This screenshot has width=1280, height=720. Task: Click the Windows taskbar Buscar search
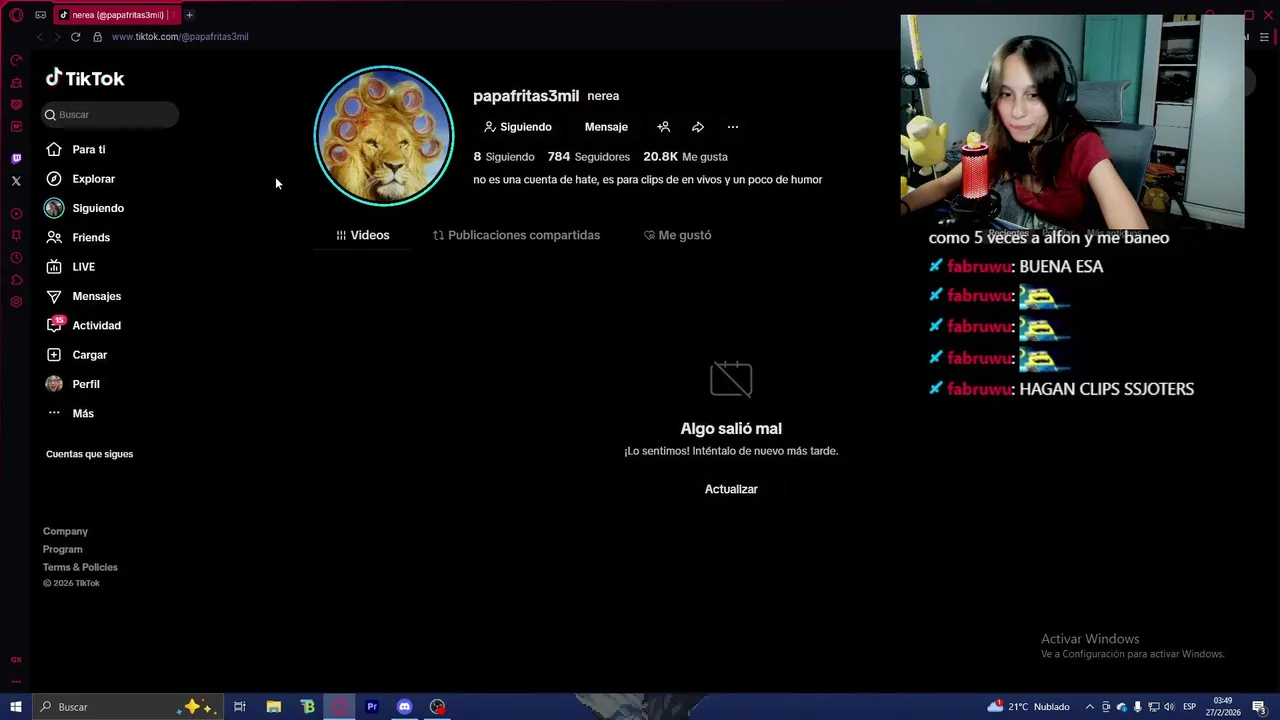127,707
